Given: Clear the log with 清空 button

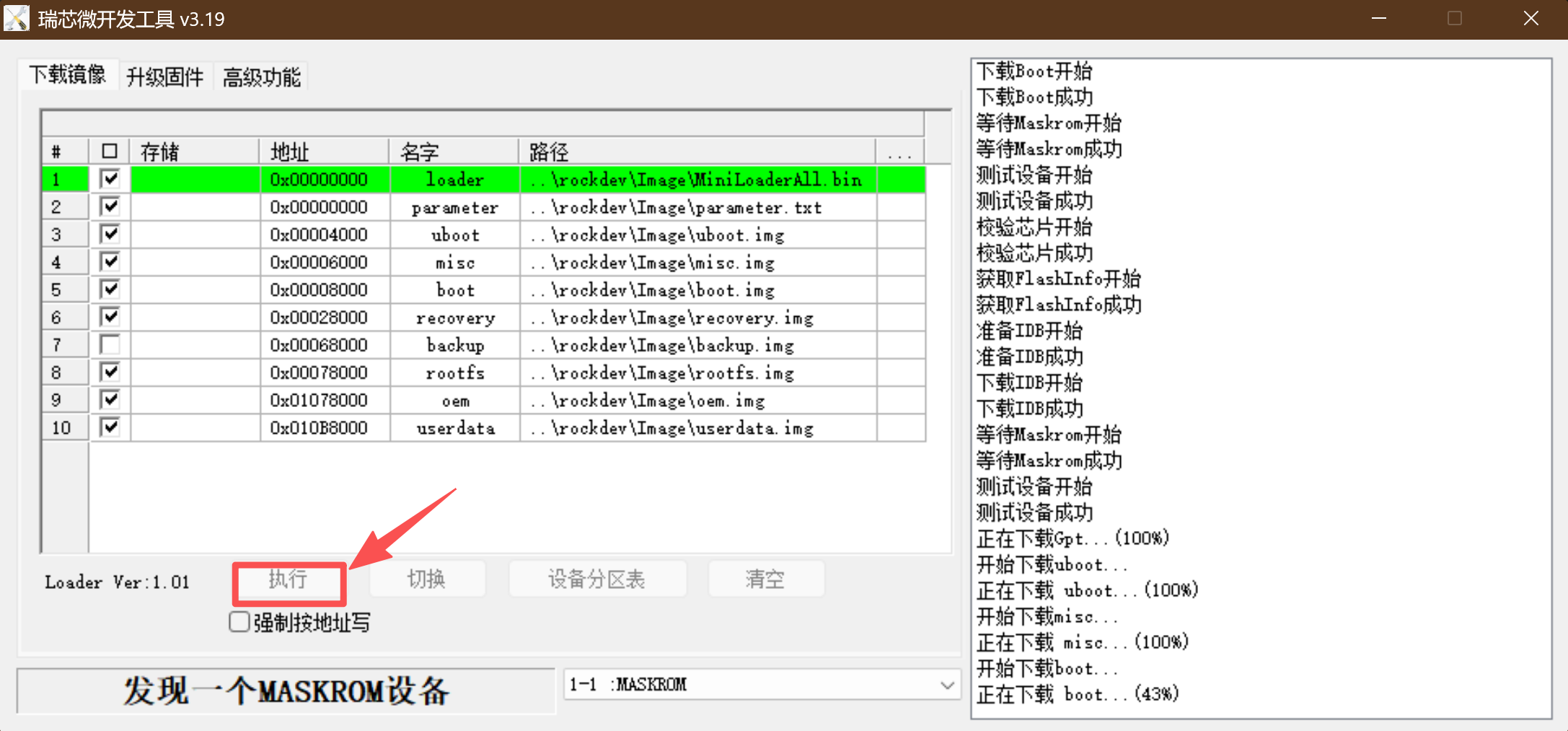Looking at the screenshot, I should 765,579.
